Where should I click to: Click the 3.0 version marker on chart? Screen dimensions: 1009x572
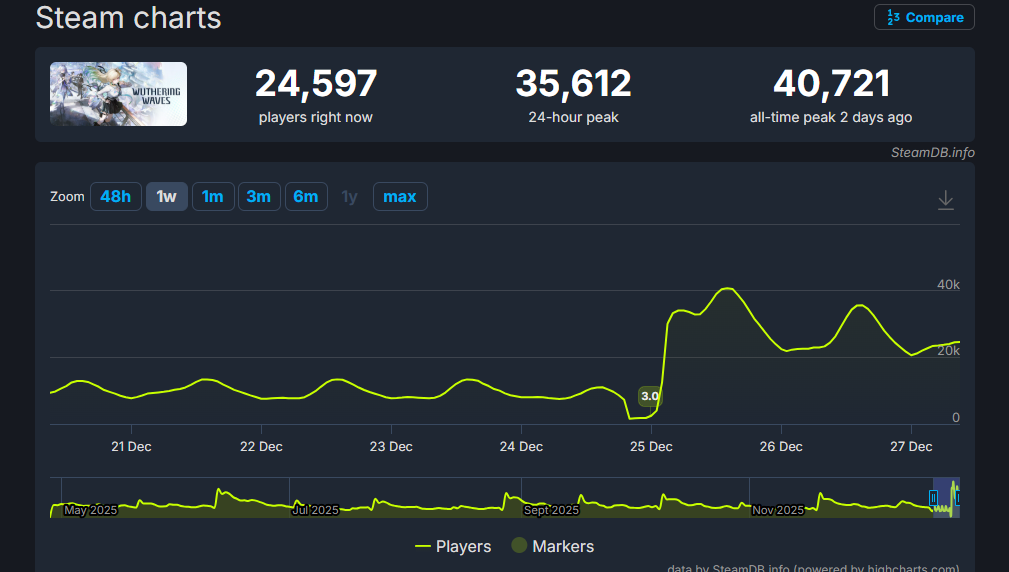[650, 396]
